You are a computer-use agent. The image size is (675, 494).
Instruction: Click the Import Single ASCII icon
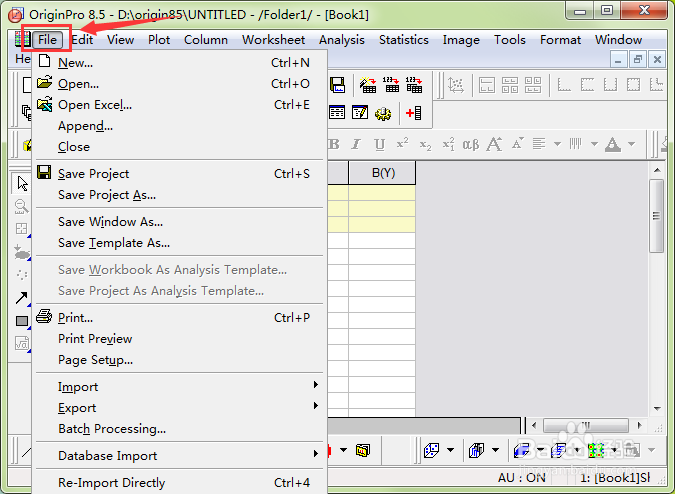click(391, 85)
